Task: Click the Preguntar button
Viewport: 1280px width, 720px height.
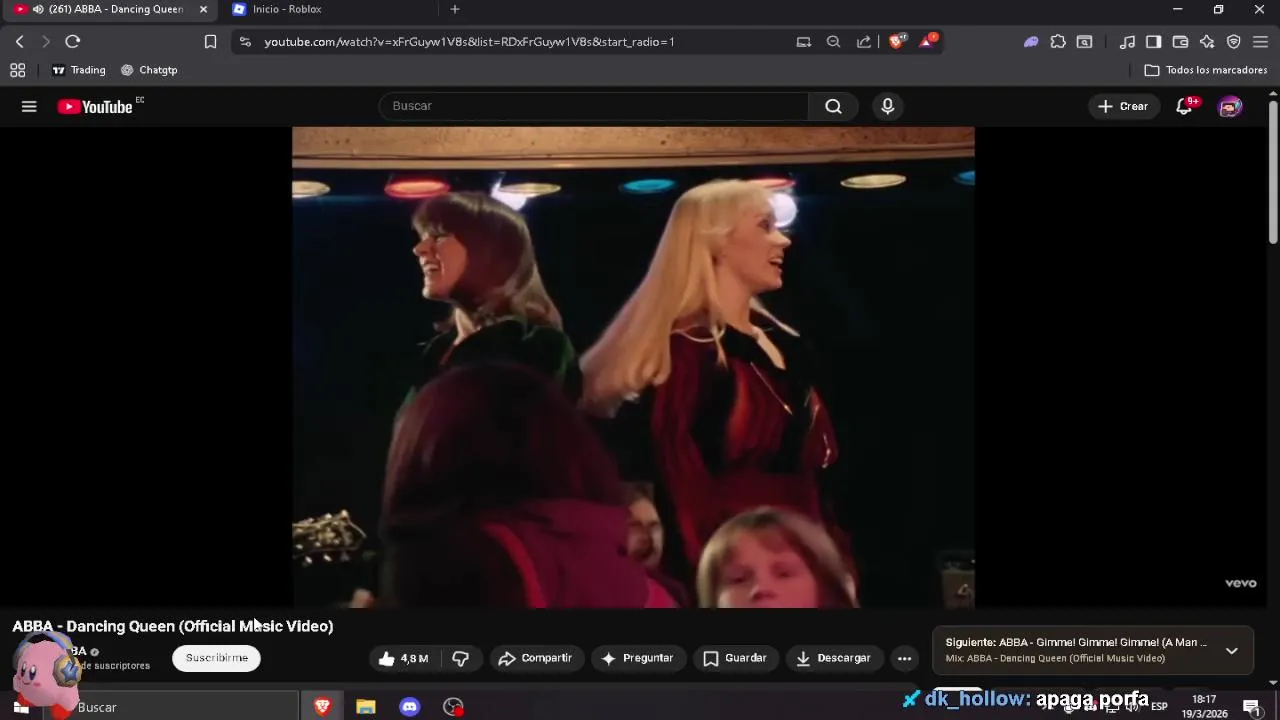Action: [638, 658]
